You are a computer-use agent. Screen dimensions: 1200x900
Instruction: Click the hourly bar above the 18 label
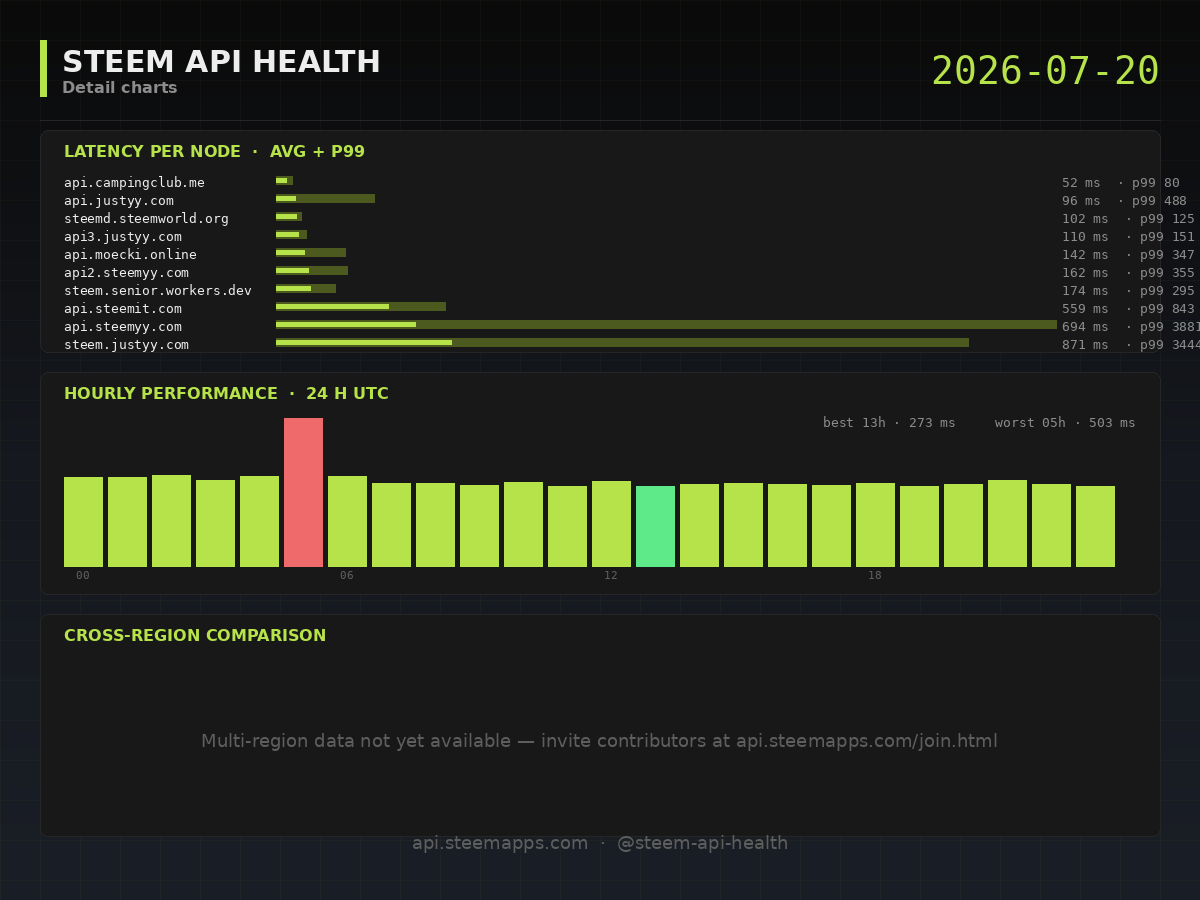click(x=875, y=525)
